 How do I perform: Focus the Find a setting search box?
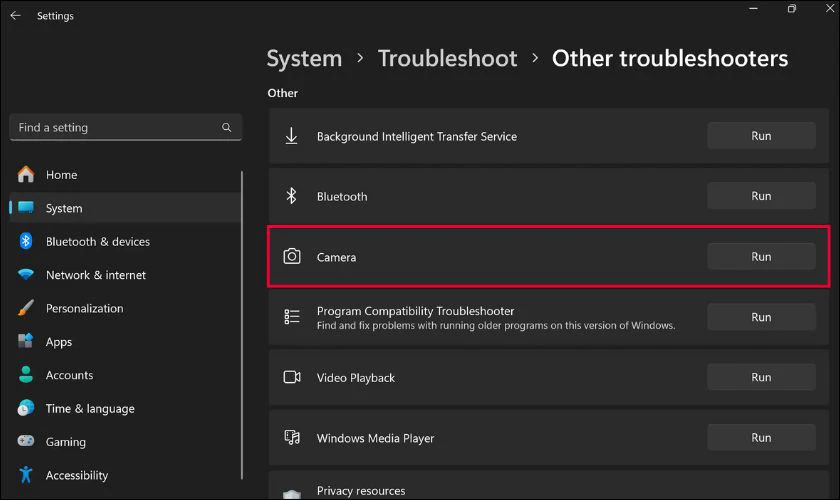(125, 128)
